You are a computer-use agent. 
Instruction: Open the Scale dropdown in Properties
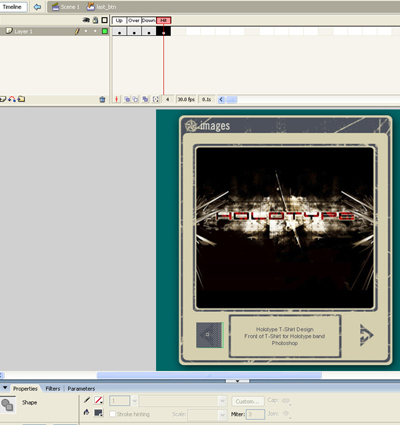(207, 415)
